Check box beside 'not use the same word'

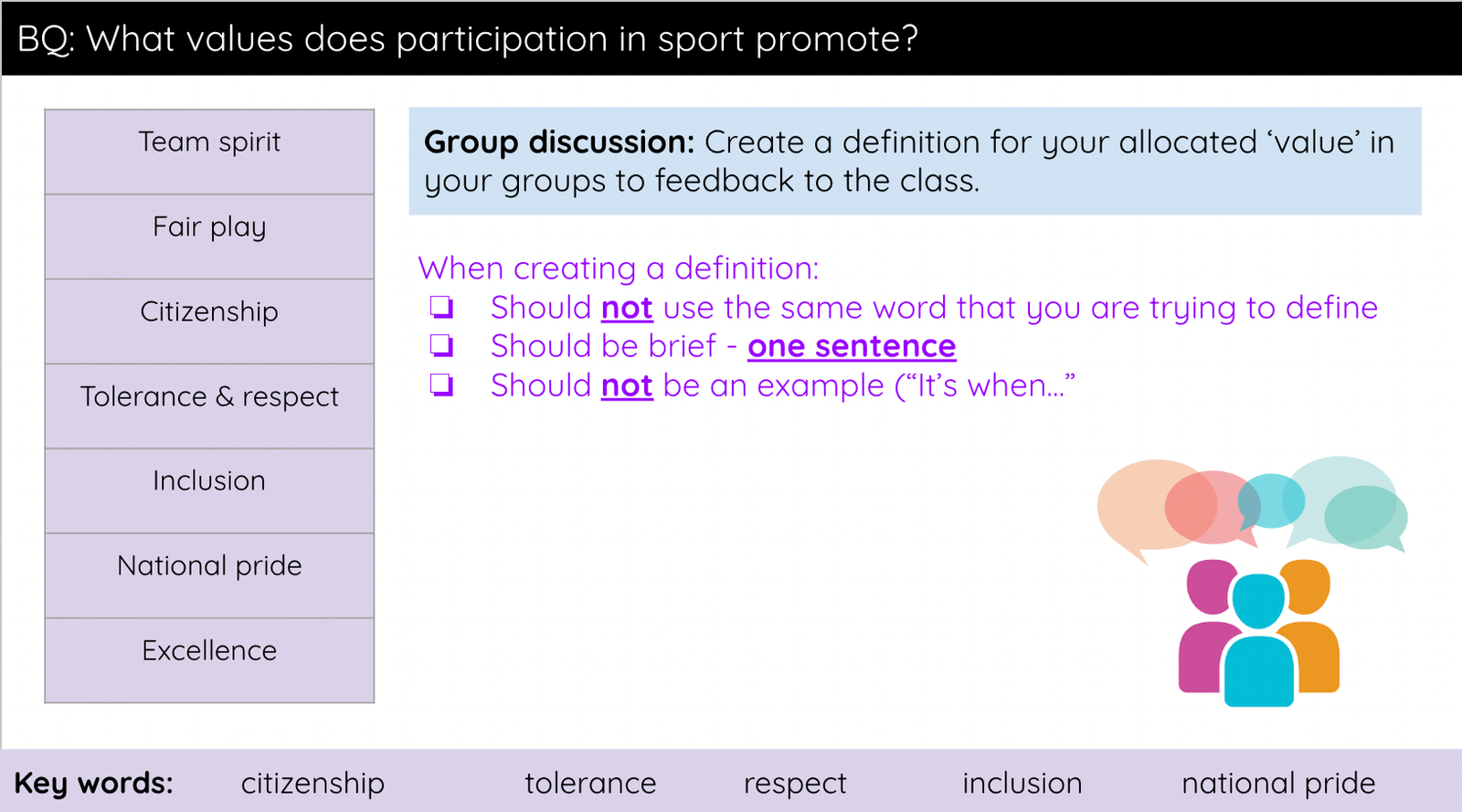pyautogui.click(x=442, y=307)
